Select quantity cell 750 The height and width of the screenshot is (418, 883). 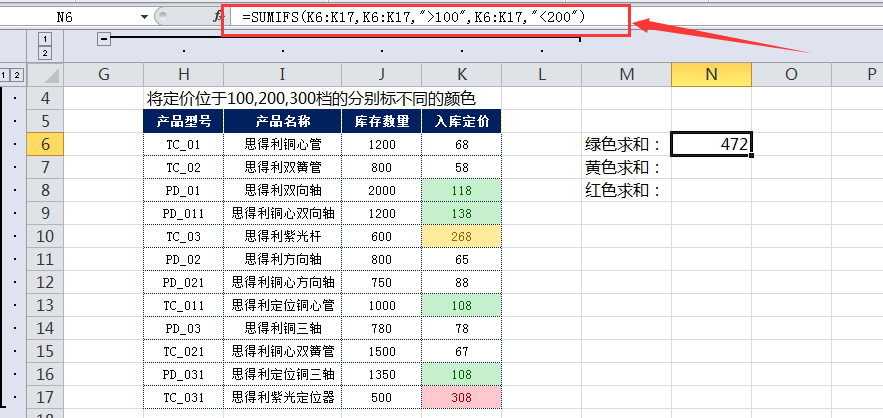click(382, 282)
